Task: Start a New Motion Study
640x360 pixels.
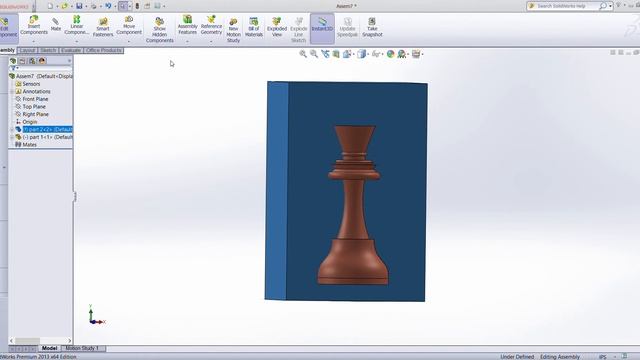Action: (x=233, y=30)
